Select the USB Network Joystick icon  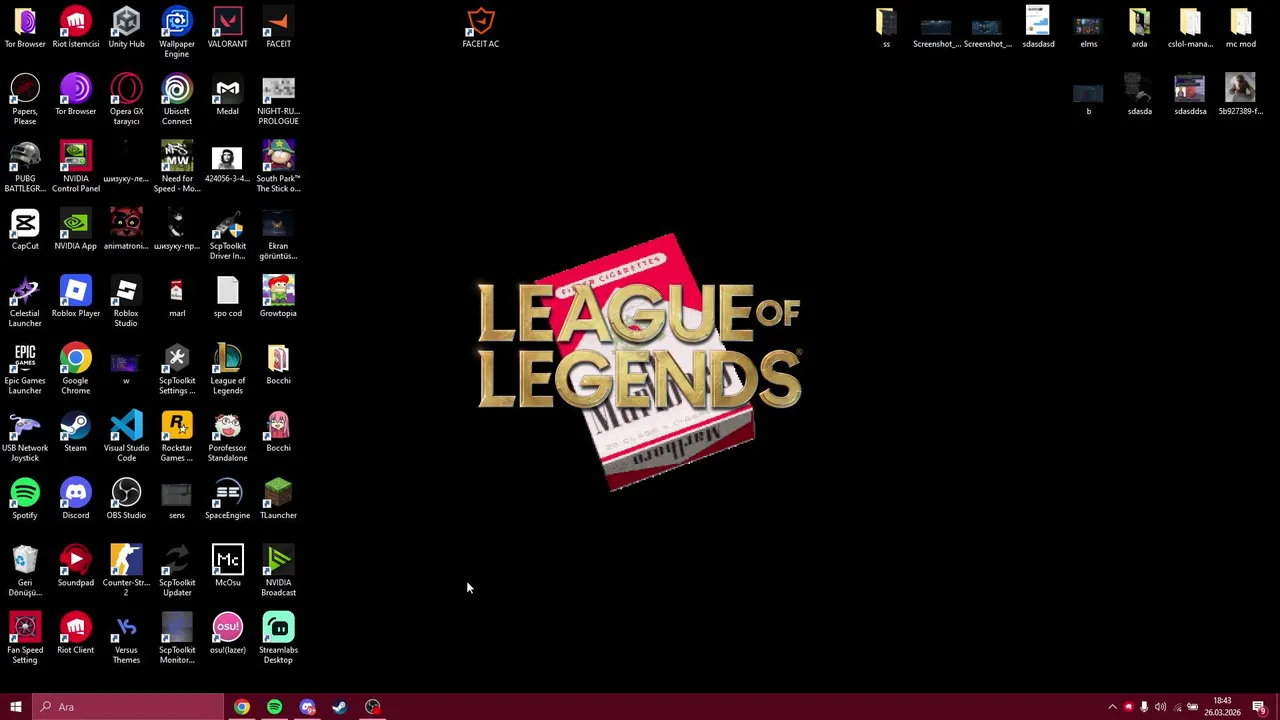click(25, 436)
